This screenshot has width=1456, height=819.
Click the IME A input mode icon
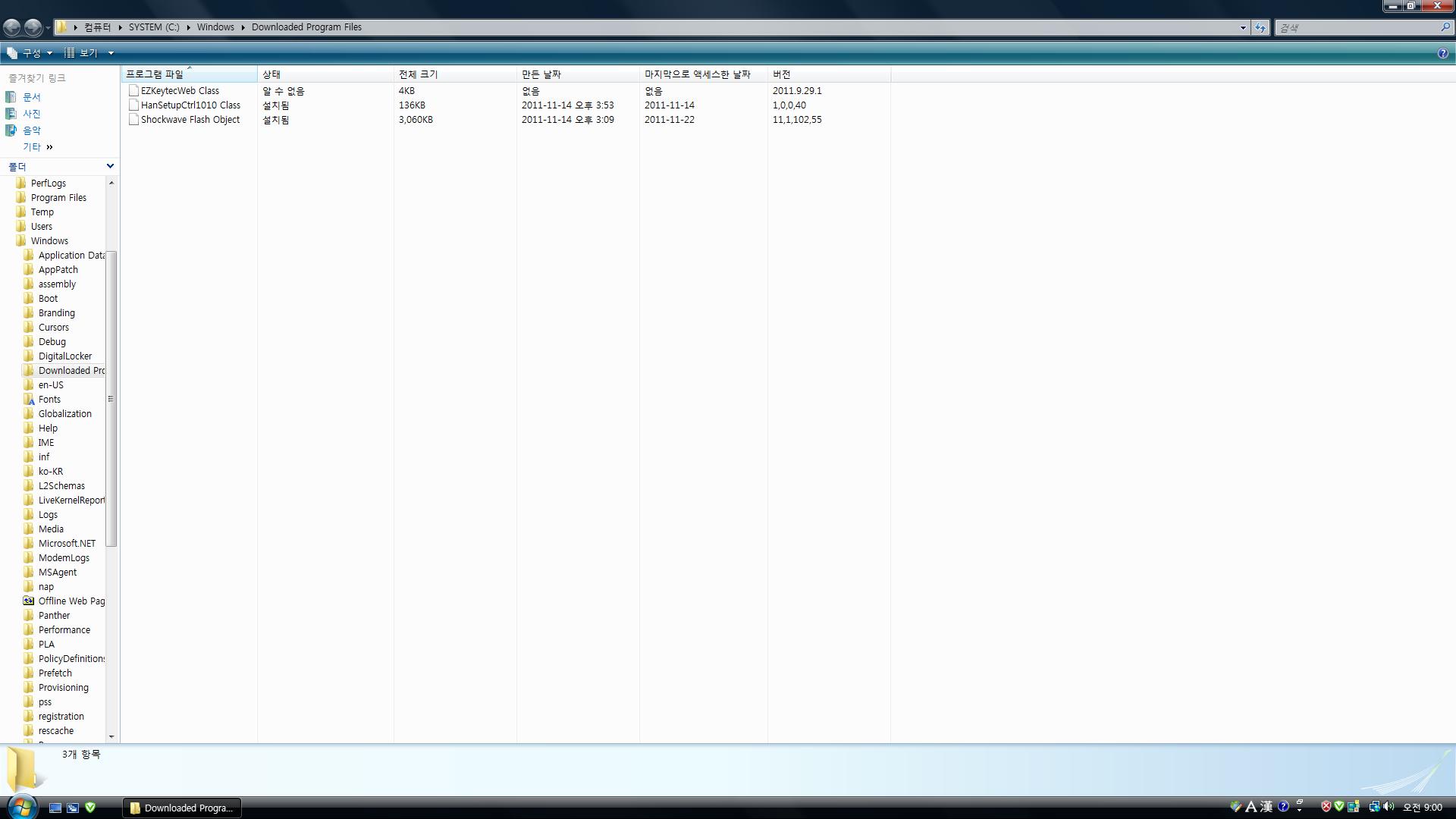[x=1251, y=807]
